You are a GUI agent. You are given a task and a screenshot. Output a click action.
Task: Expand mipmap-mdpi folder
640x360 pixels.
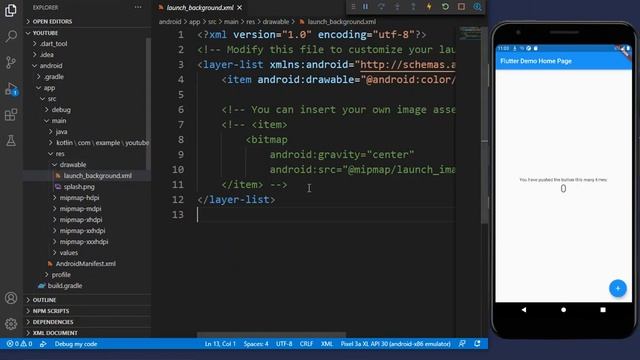click(x=86, y=209)
